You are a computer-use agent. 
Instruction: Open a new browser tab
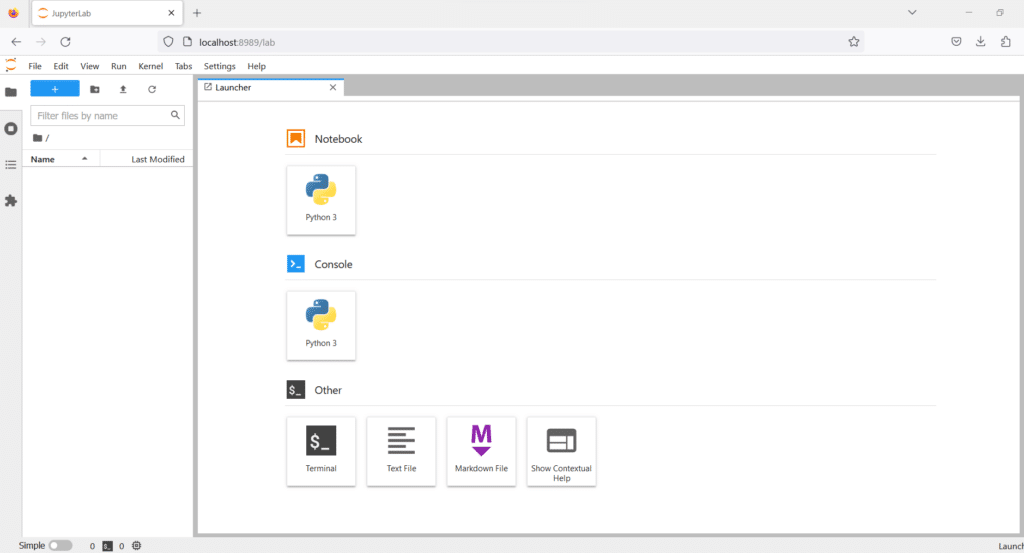(197, 13)
